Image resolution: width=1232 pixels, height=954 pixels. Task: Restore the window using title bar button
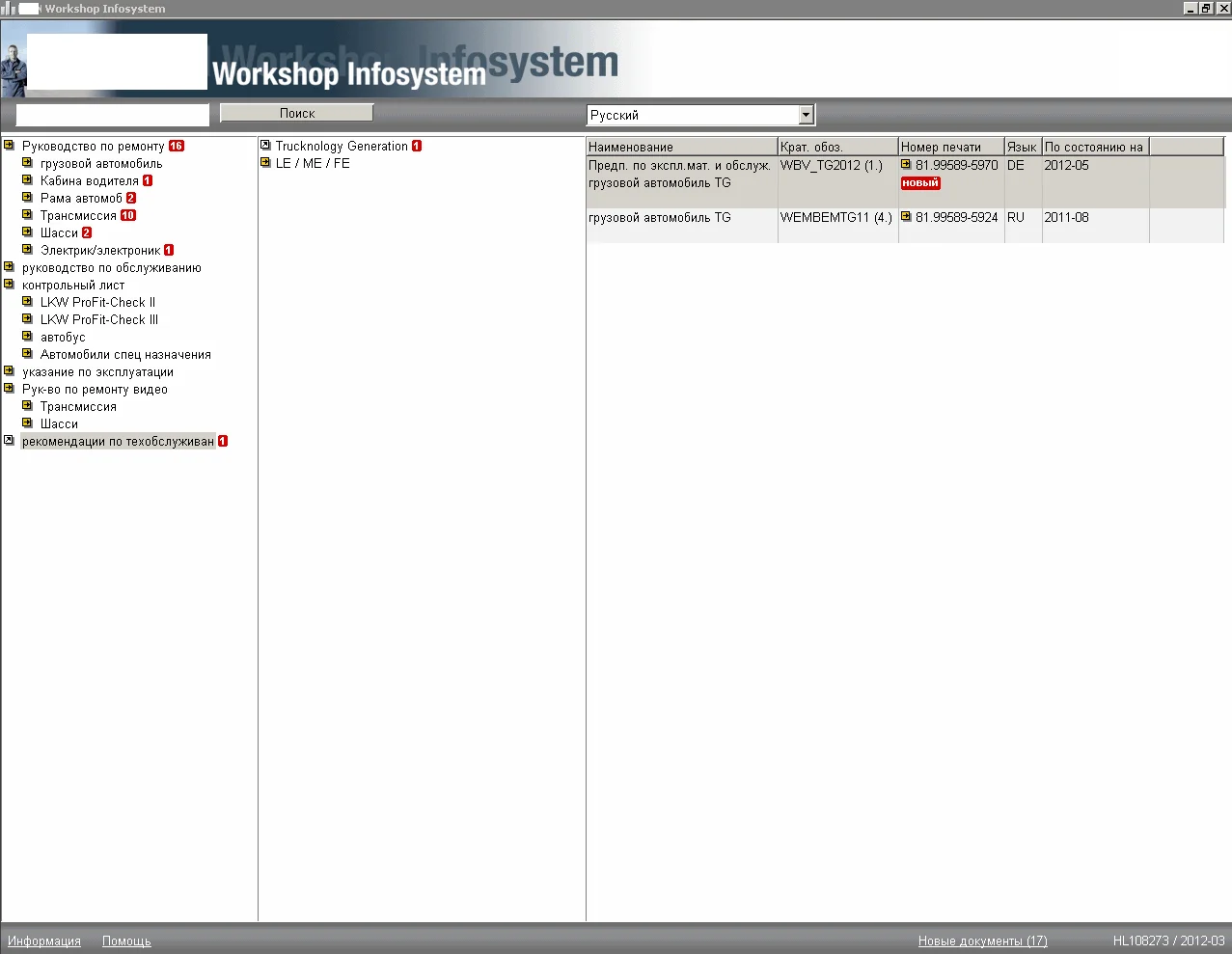pos(1206,8)
